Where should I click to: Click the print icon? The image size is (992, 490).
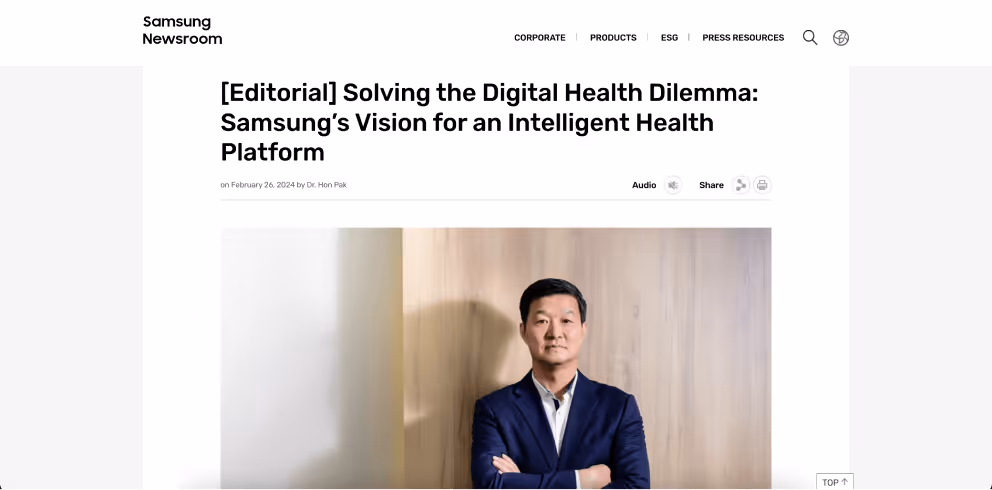pyautogui.click(x=762, y=185)
